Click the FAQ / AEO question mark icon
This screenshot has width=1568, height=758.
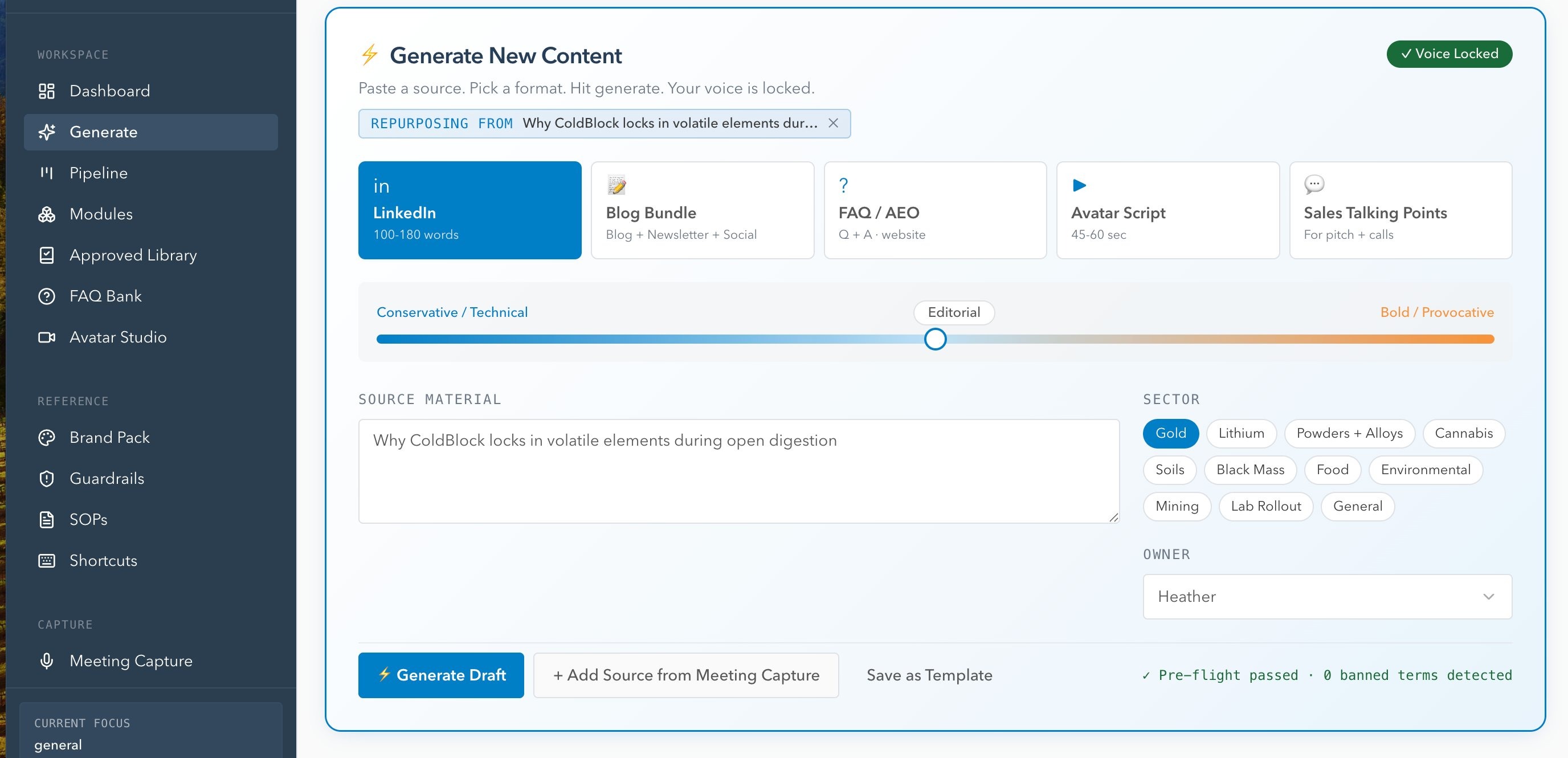tap(844, 185)
